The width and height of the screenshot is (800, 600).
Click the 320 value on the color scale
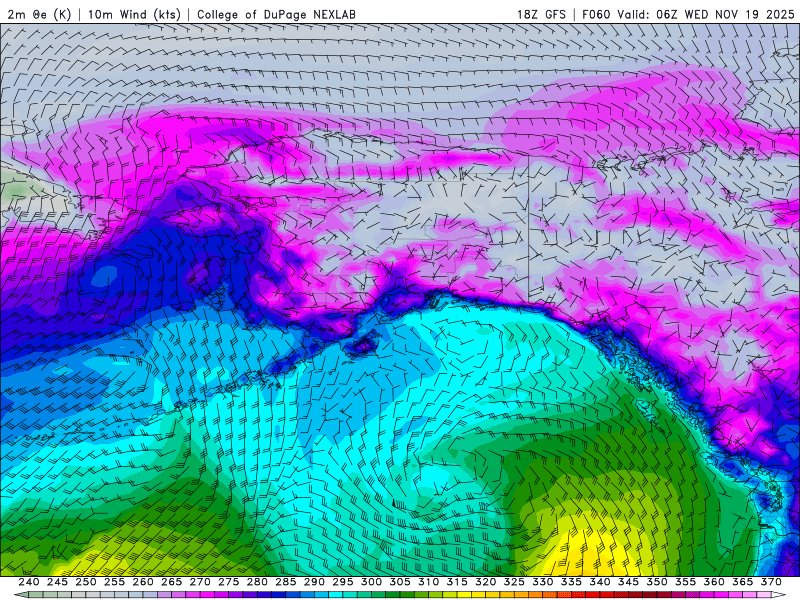click(486, 582)
